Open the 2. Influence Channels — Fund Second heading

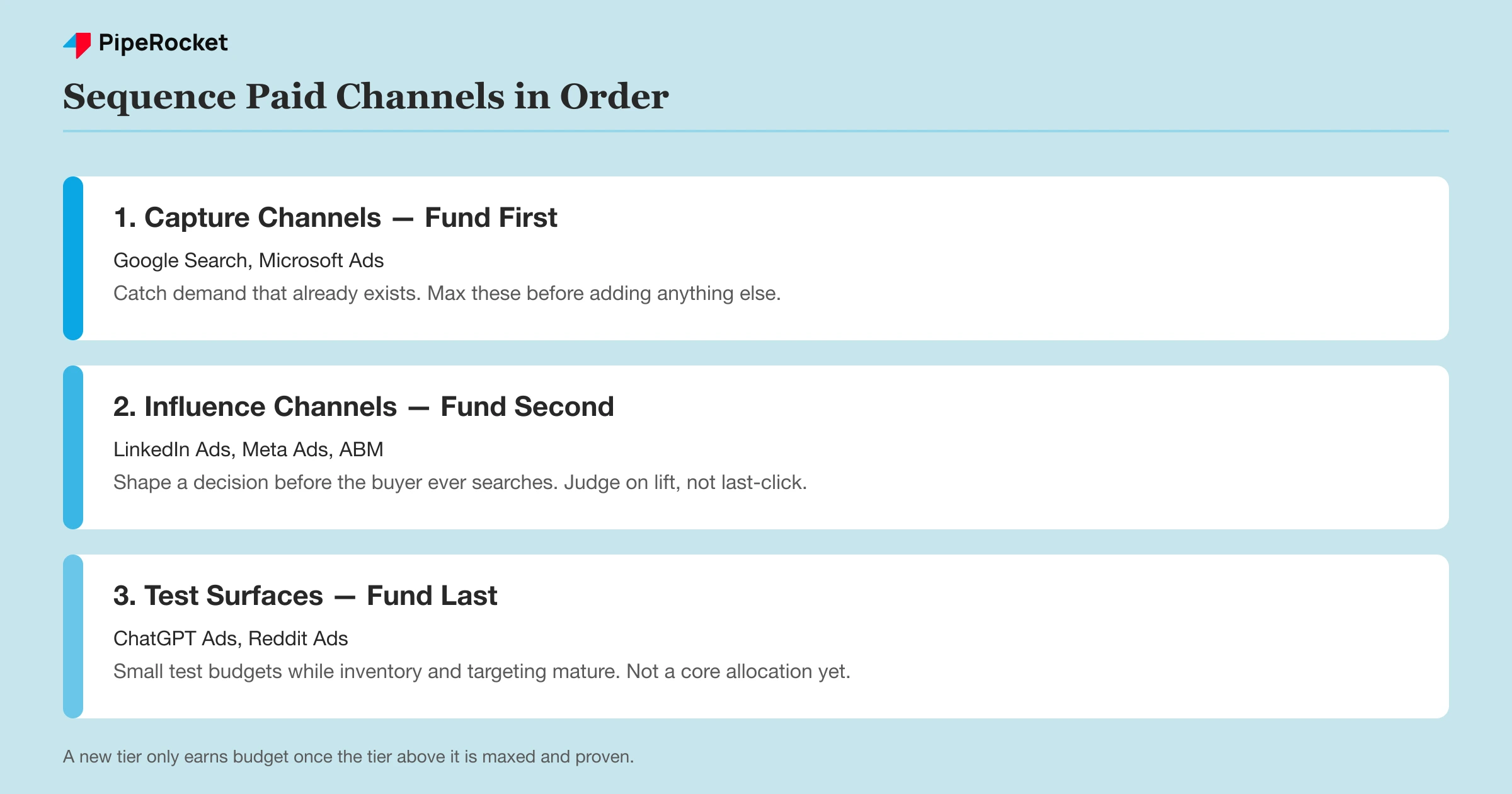[x=364, y=406]
